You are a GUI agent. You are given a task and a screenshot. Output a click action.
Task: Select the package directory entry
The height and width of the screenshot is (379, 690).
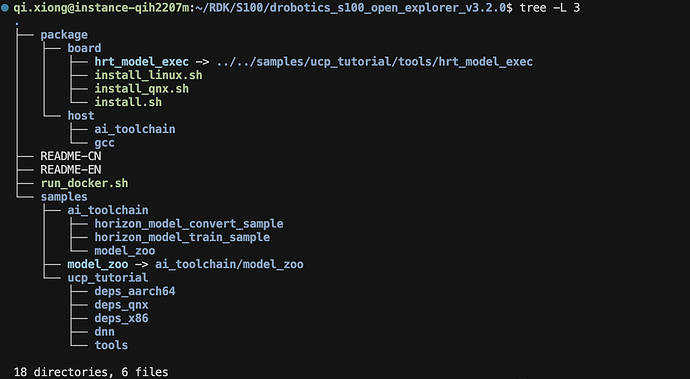64,35
